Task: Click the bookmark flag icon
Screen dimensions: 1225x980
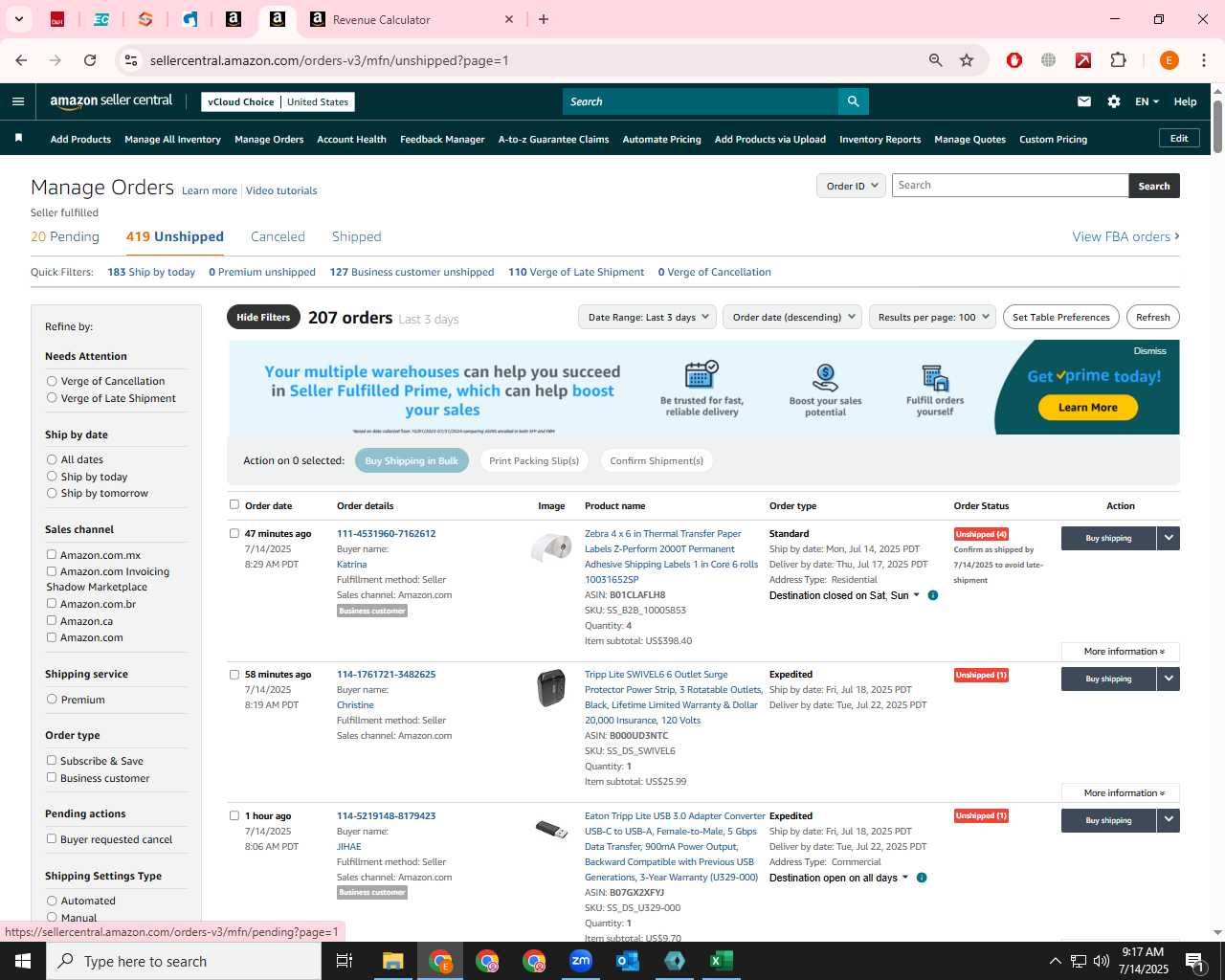Action: click(x=18, y=139)
